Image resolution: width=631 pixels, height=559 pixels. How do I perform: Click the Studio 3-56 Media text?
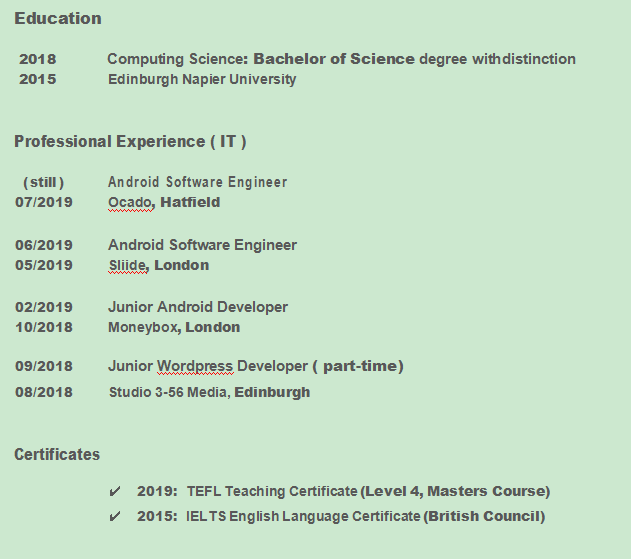pos(169,393)
